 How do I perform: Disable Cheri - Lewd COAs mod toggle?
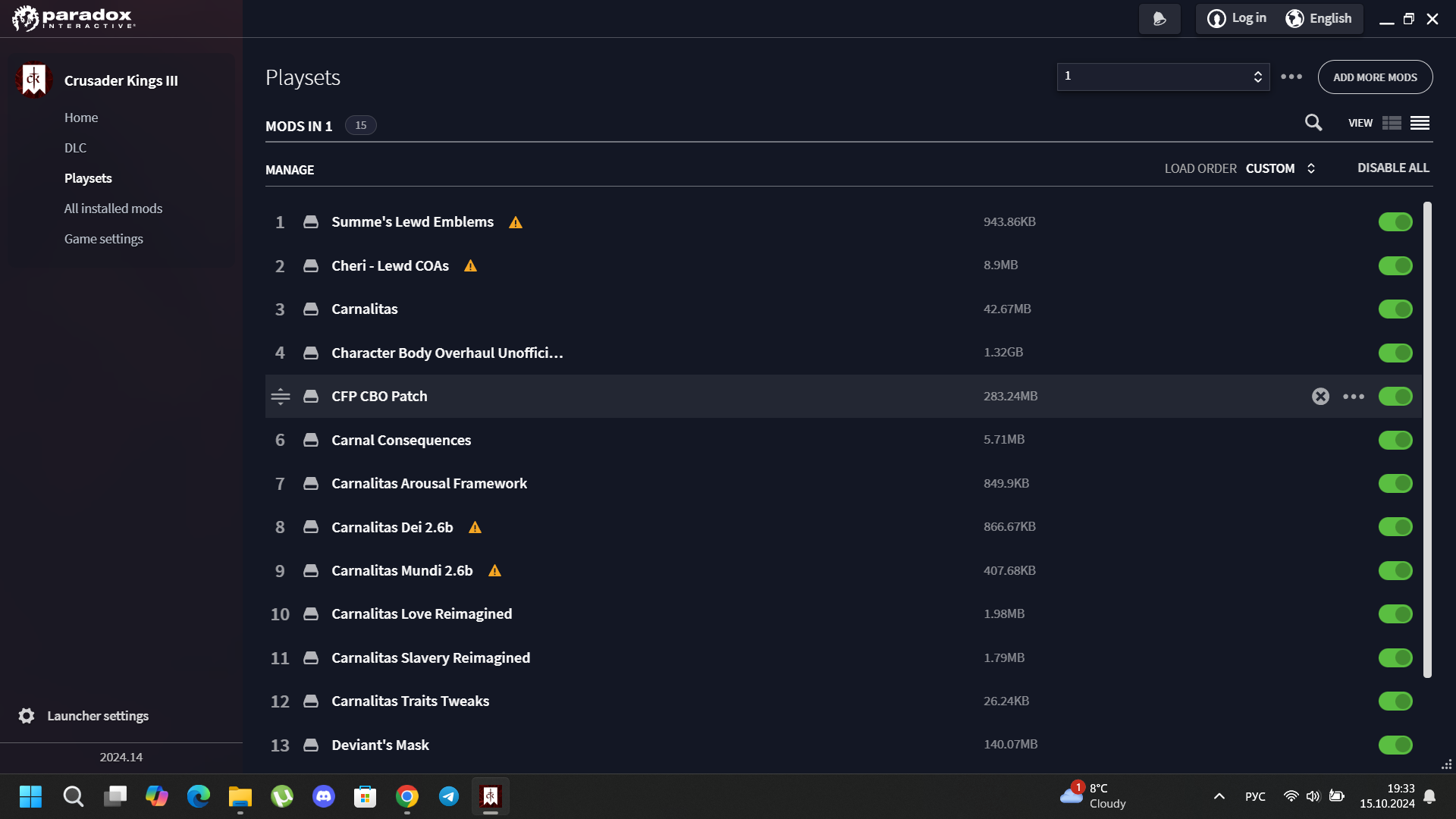point(1395,265)
